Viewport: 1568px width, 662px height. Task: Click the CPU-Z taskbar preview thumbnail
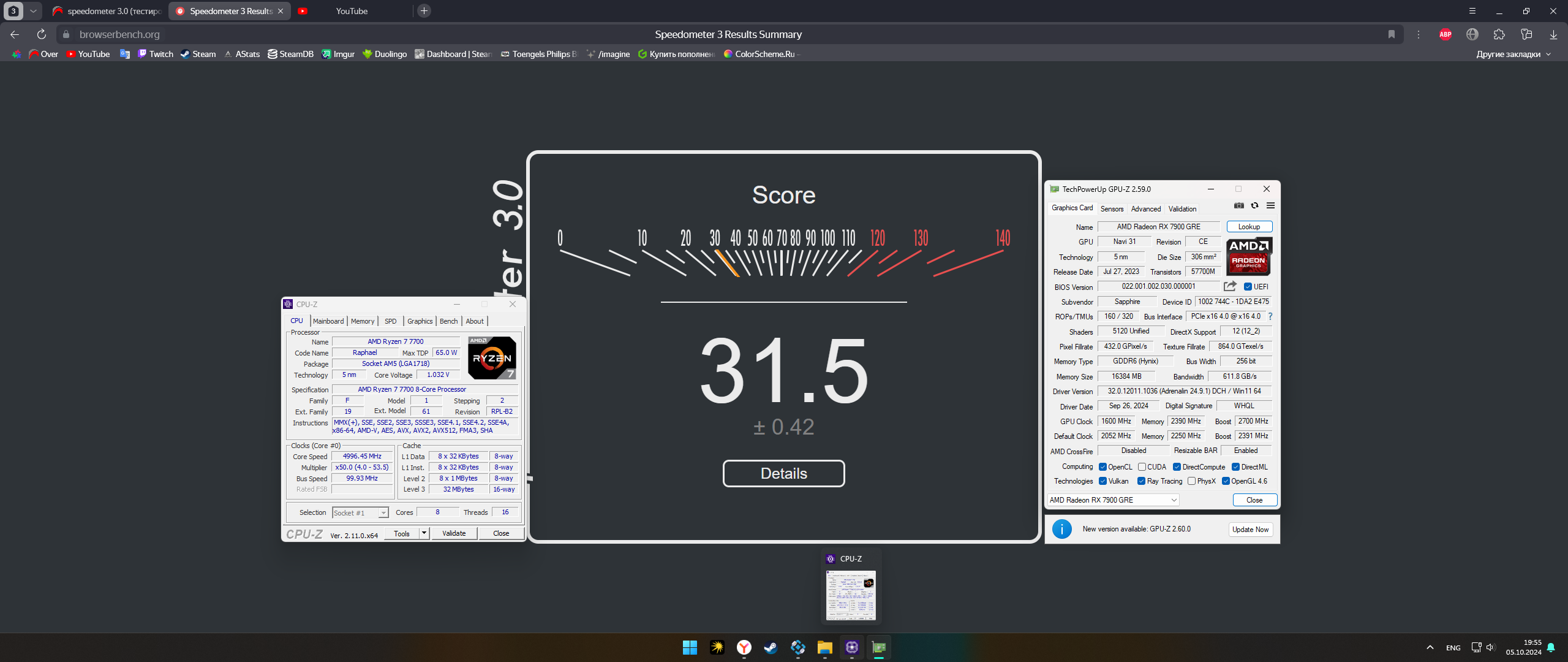tap(851, 595)
